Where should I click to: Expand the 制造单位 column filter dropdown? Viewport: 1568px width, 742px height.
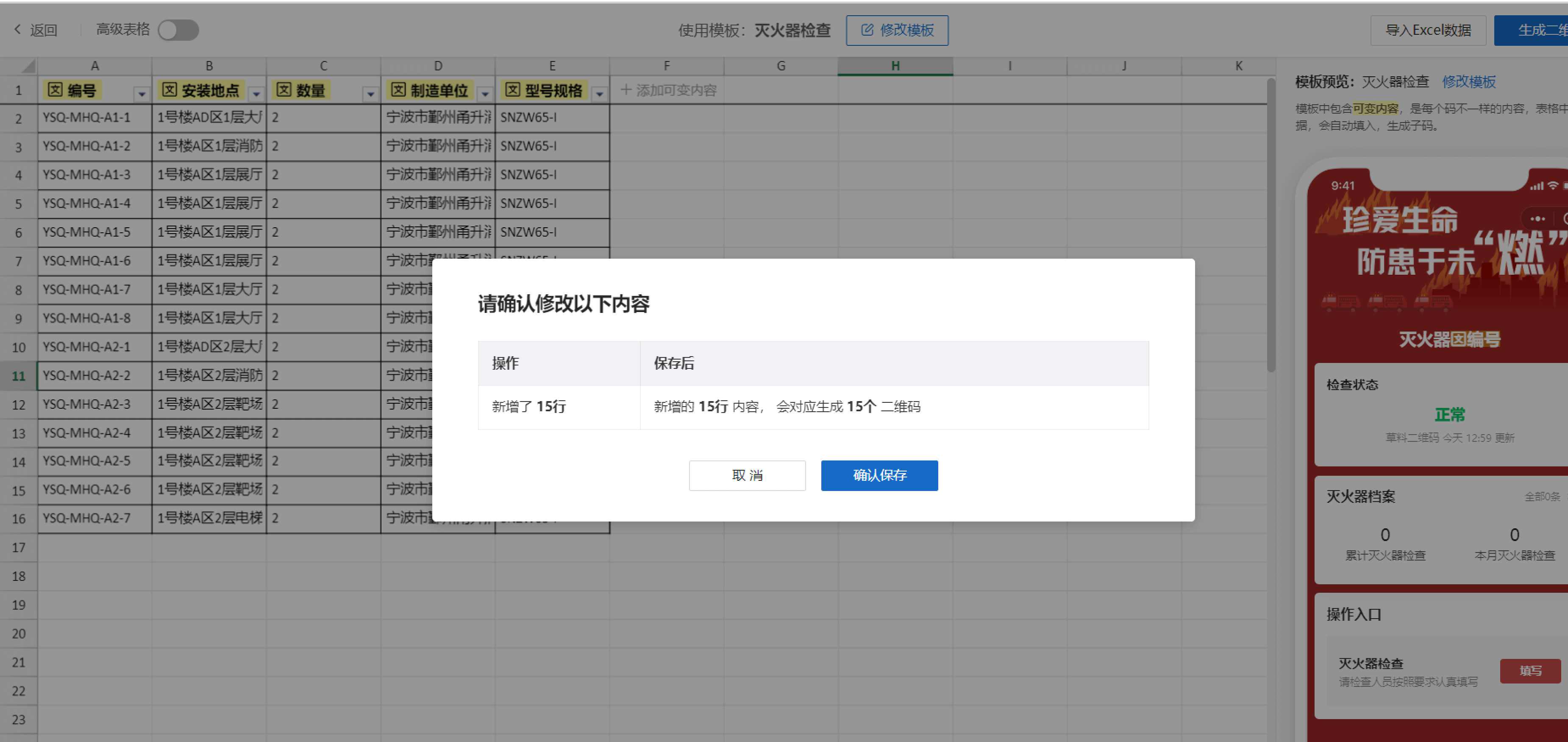coord(485,94)
